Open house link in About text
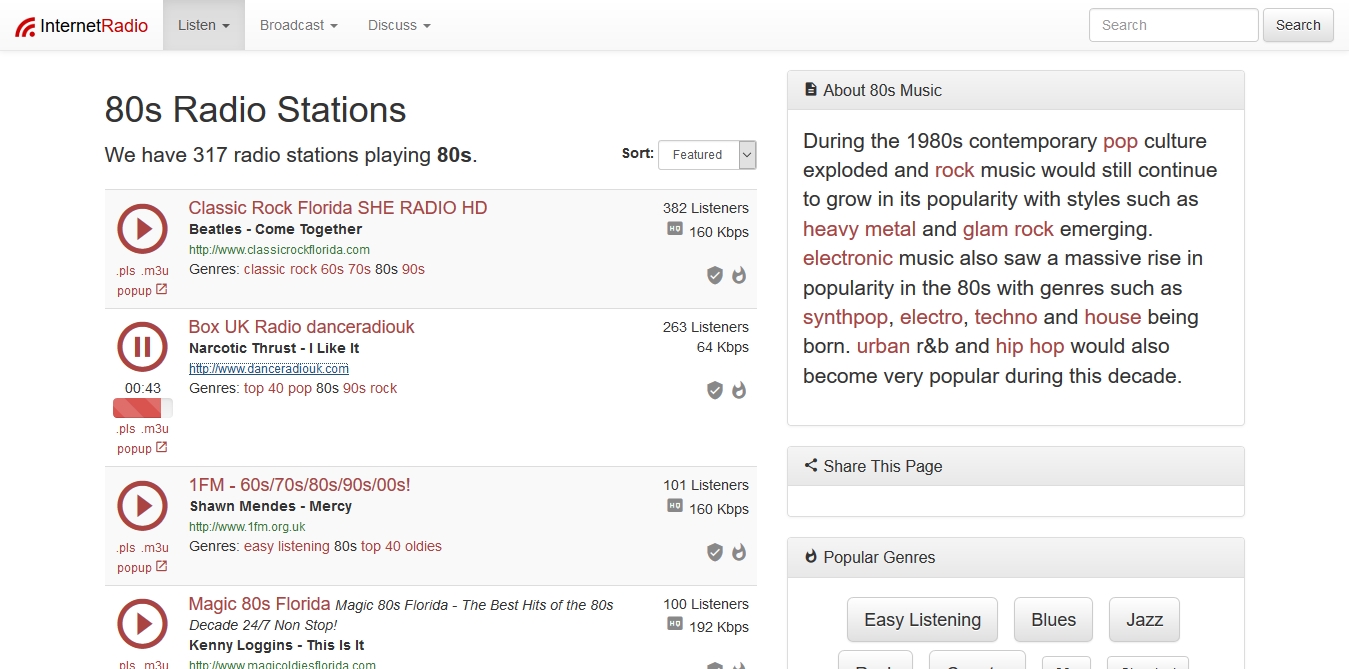The width and height of the screenshot is (1350, 669). [x=1113, y=317]
